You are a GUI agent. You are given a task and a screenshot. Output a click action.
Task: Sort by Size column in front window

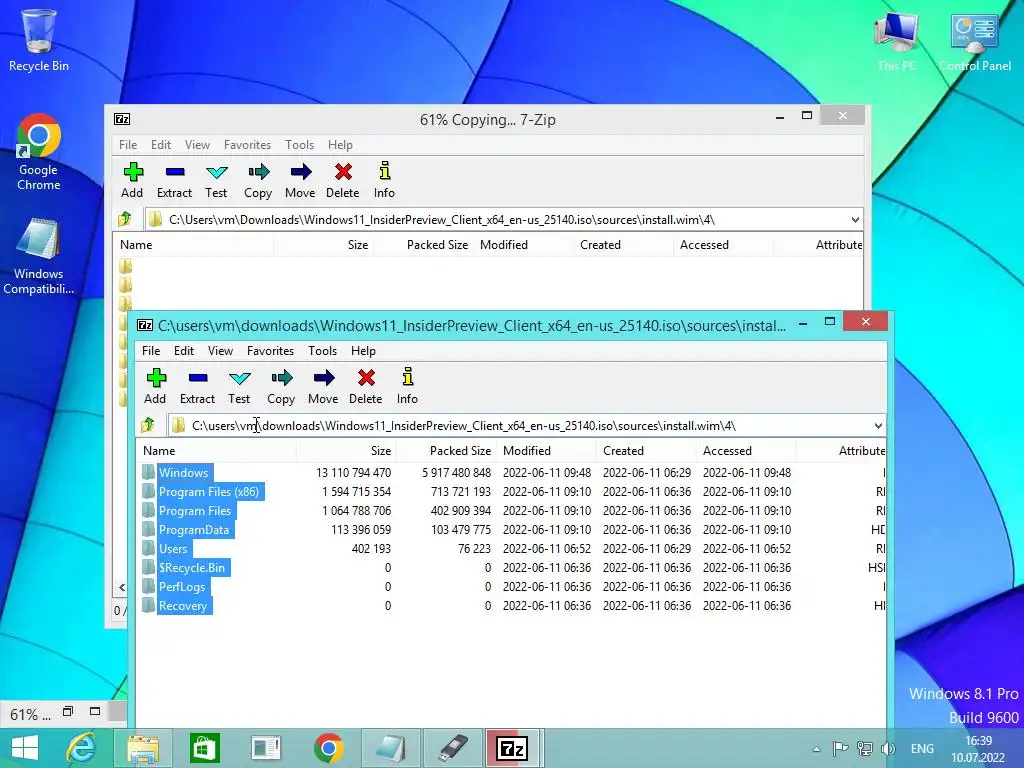pos(346,451)
